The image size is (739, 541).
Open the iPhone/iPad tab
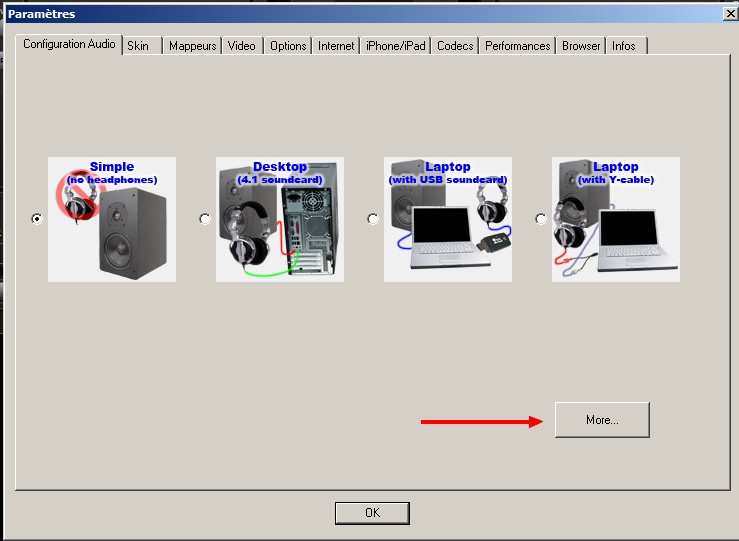click(395, 46)
